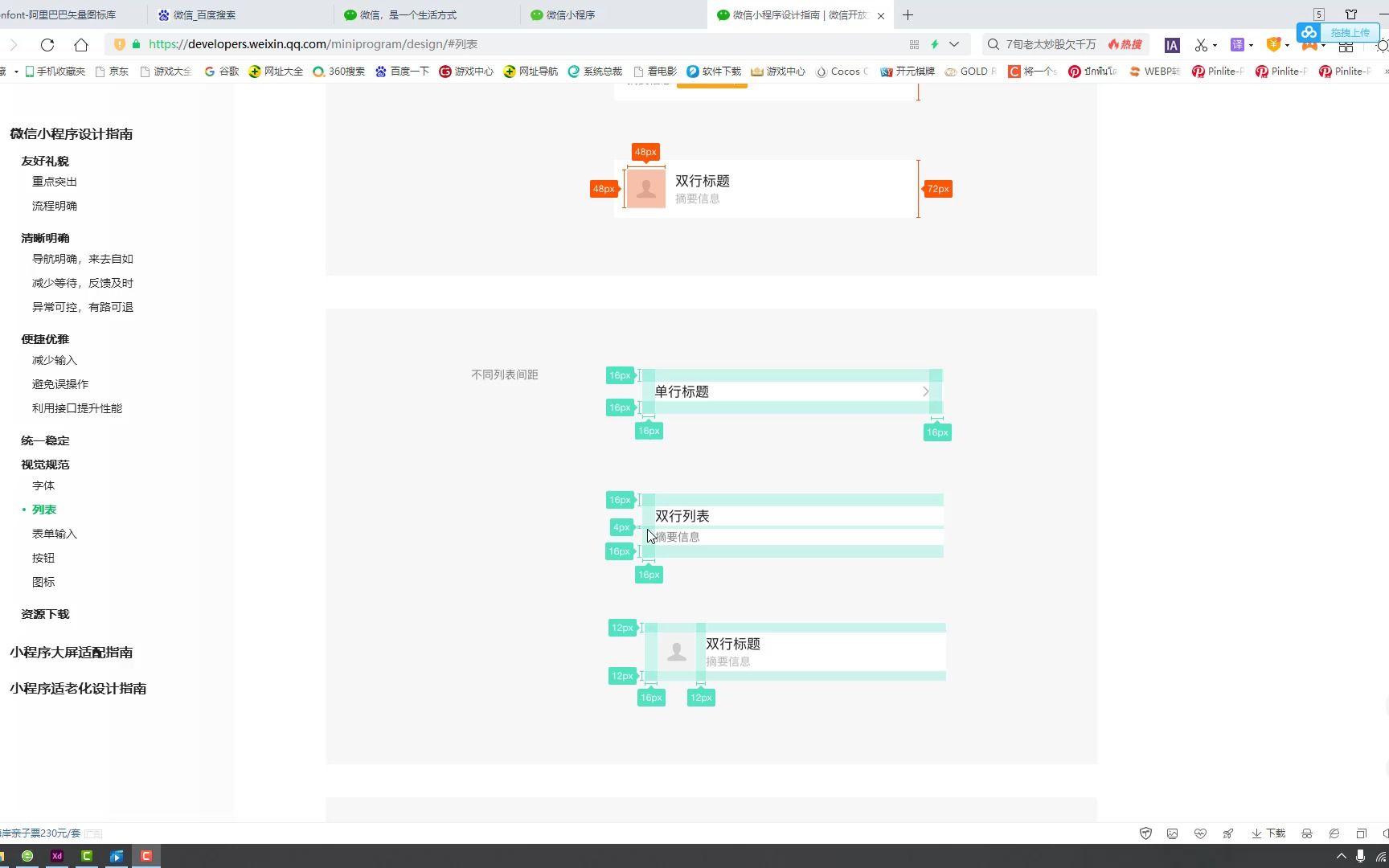1389x868 pixels.
Task: Open the 下载 downloads button in status bar
Action: pos(1268,833)
